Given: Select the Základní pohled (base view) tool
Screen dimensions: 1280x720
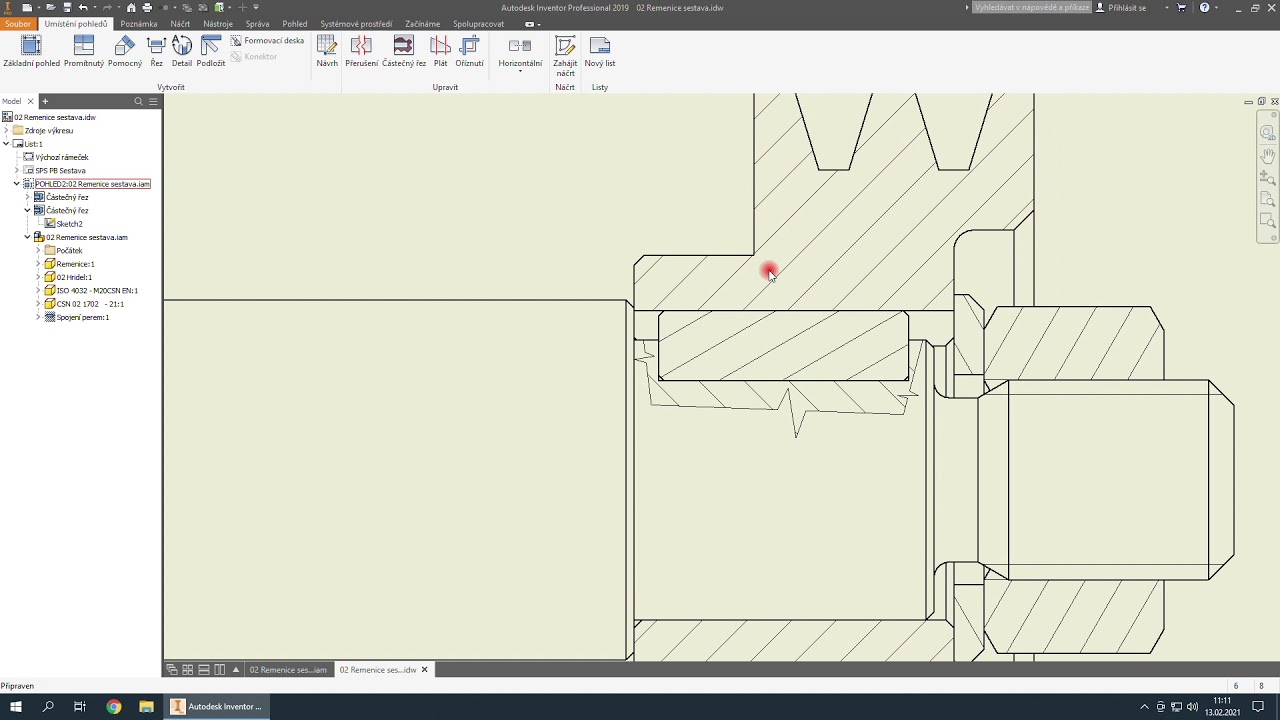Looking at the screenshot, I should click(x=31, y=52).
